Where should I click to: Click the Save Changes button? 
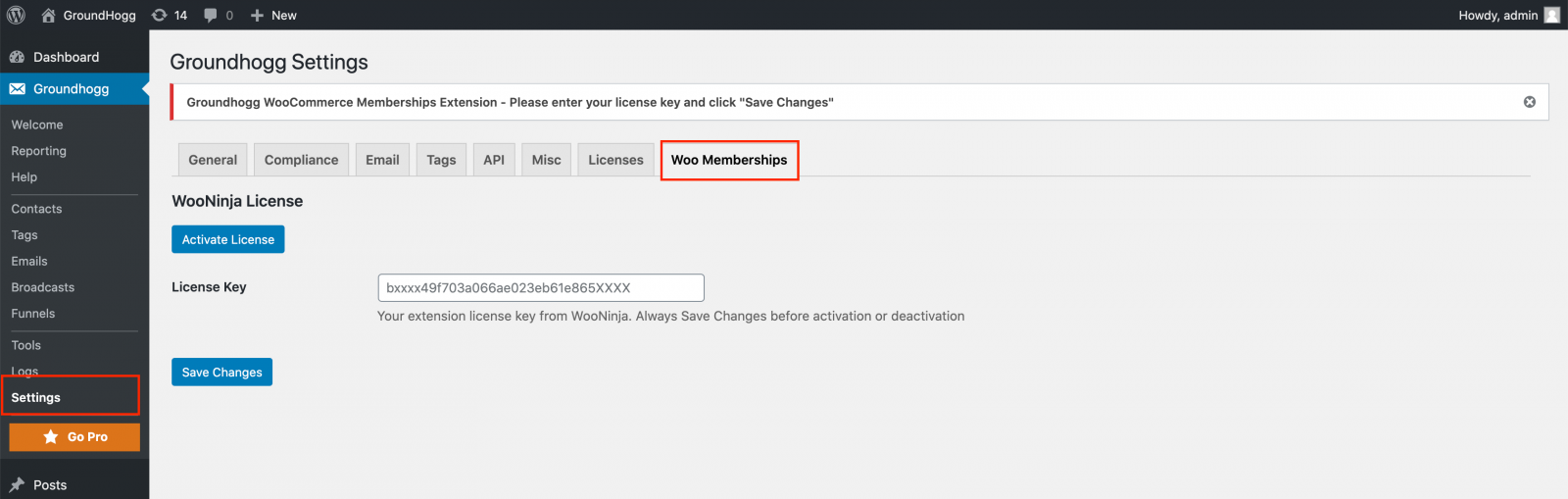pos(222,373)
